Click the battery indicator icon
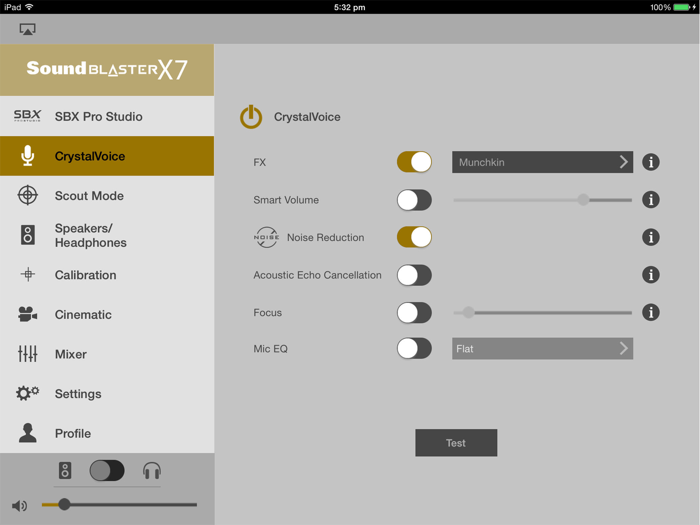Screen dimensions: 700x525 pyautogui.click(x=684, y=7)
